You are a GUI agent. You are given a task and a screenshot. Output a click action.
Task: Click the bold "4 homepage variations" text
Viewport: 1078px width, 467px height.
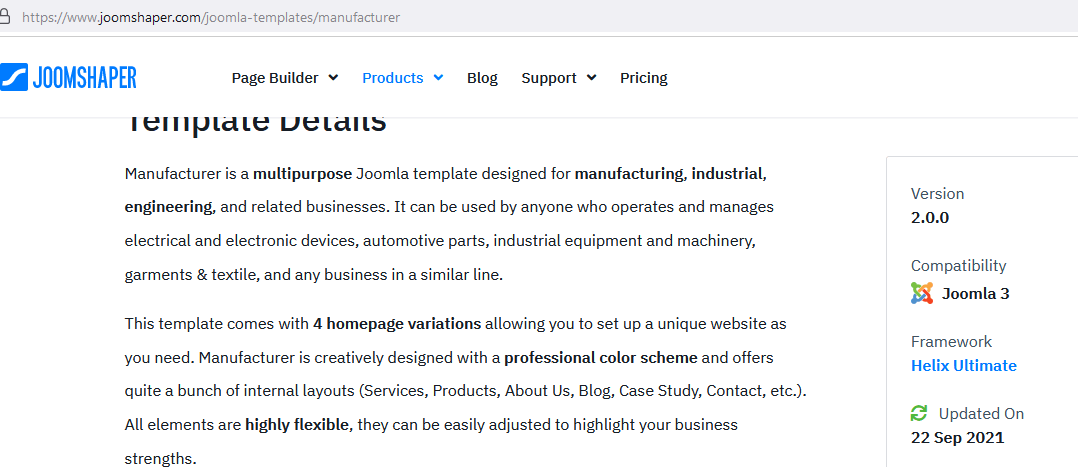point(397,324)
